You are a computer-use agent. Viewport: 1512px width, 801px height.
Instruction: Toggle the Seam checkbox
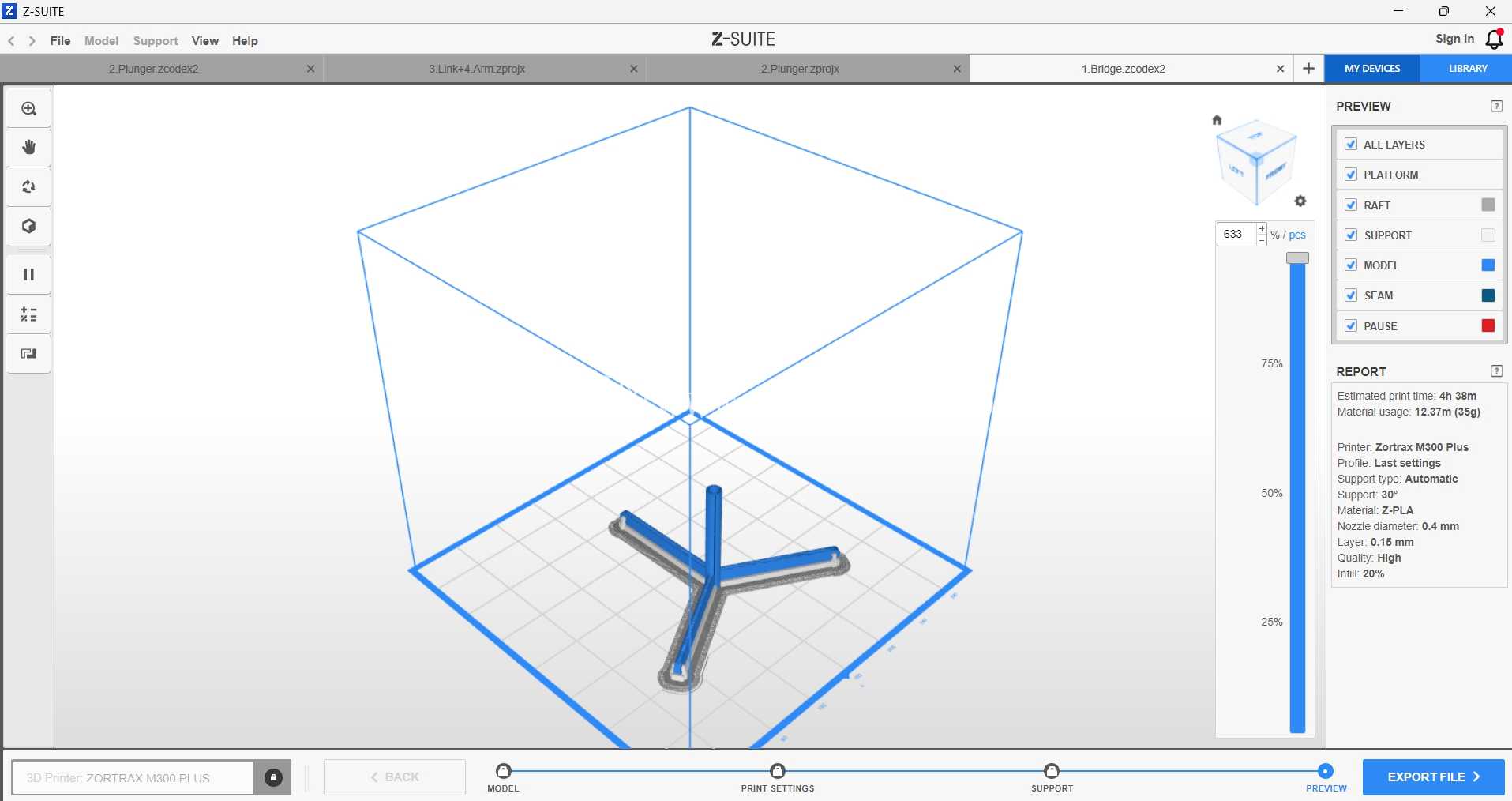pos(1351,295)
